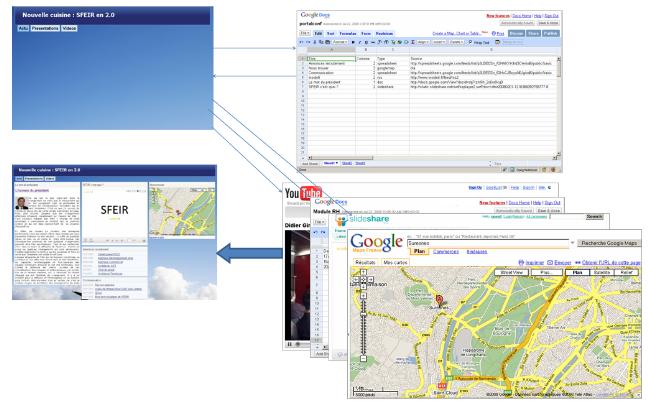Select Form tab in portalconf spreadsheet
Viewport: 648px width, 406px height.
tap(366, 33)
